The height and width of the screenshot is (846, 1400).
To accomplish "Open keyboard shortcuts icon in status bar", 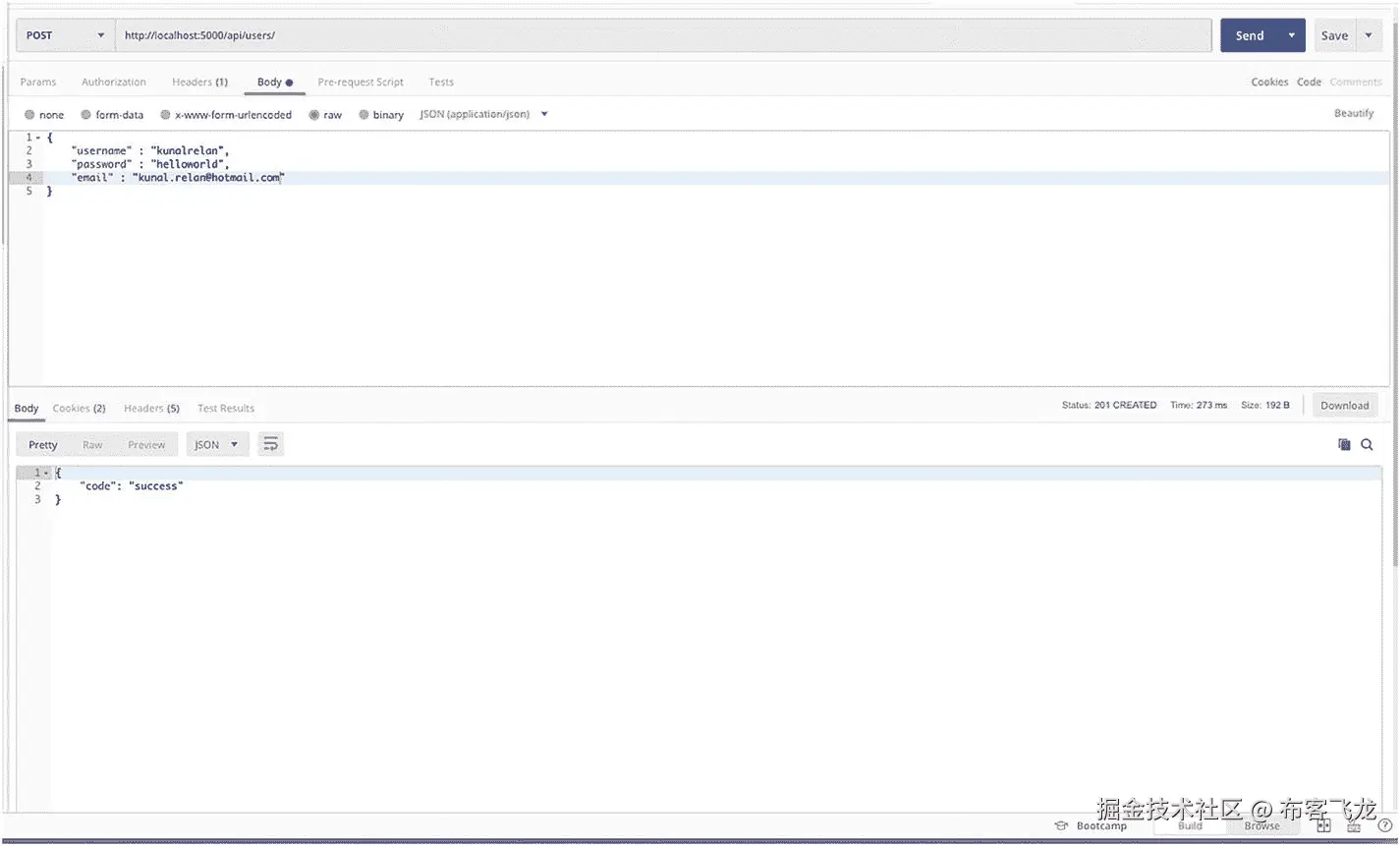I will (x=1352, y=826).
